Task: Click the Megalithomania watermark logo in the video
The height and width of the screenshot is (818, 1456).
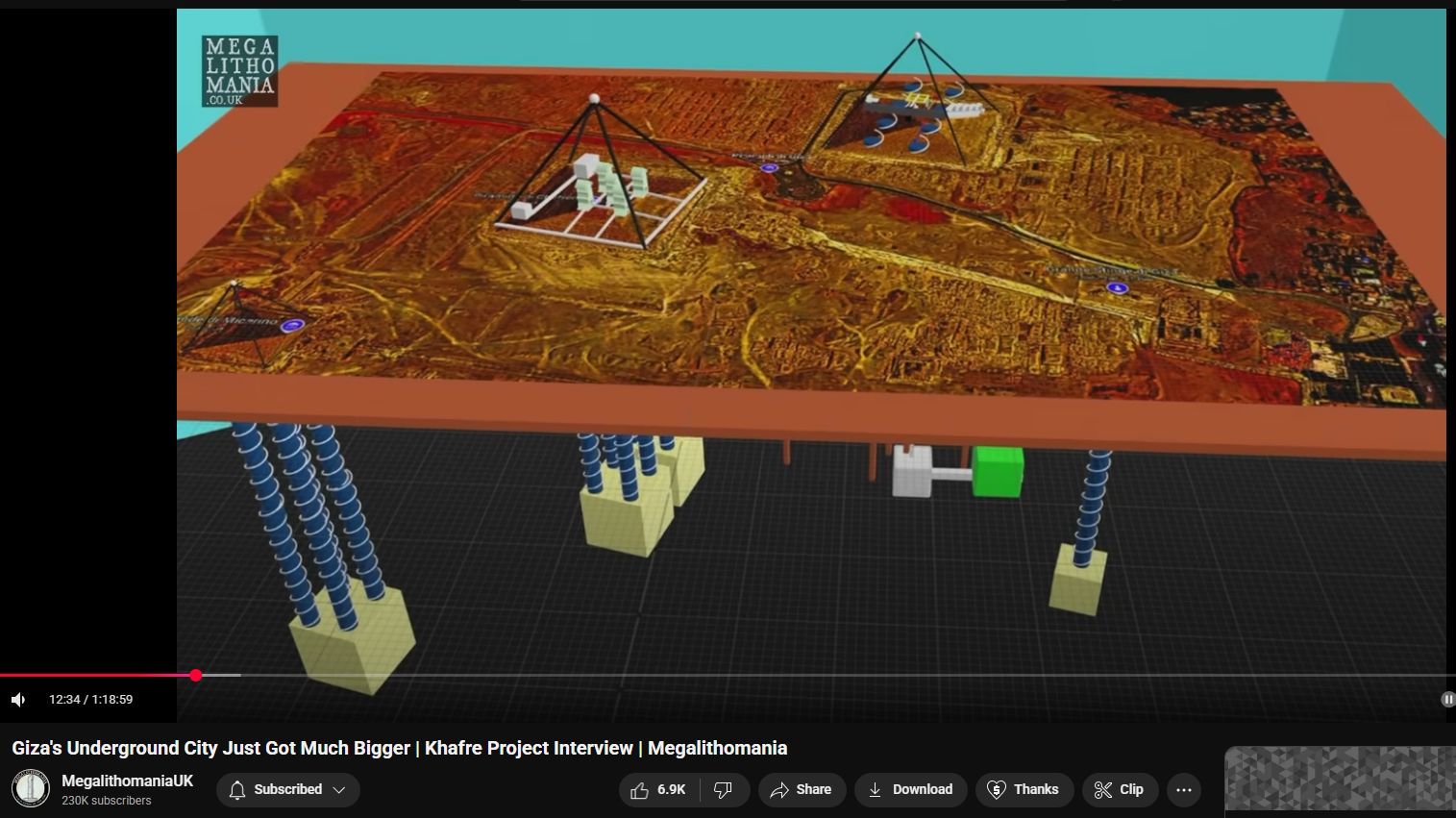Action: pos(239,70)
